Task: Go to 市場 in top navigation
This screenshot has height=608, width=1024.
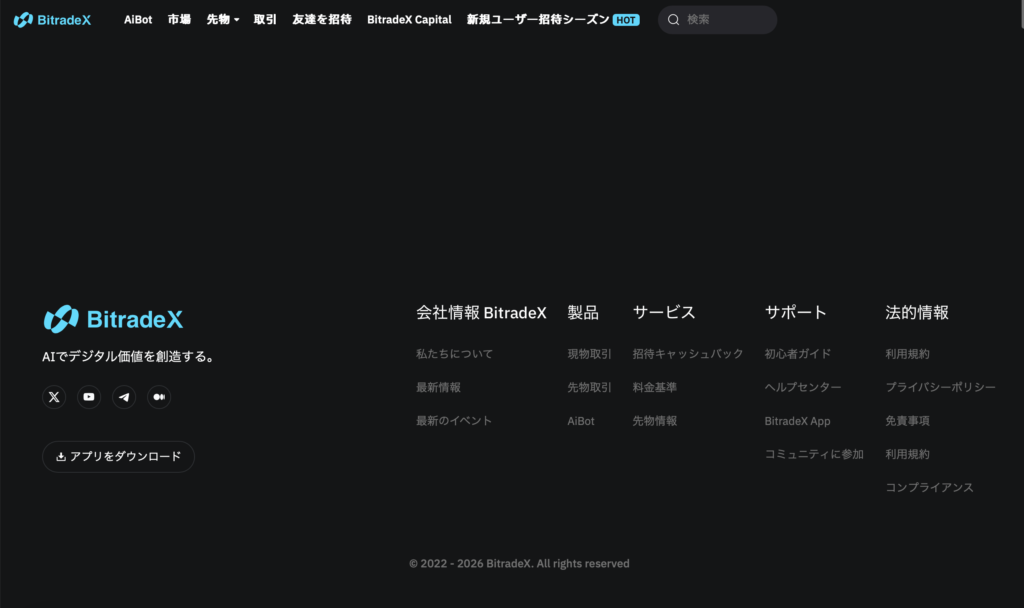Action: (179, 20)
